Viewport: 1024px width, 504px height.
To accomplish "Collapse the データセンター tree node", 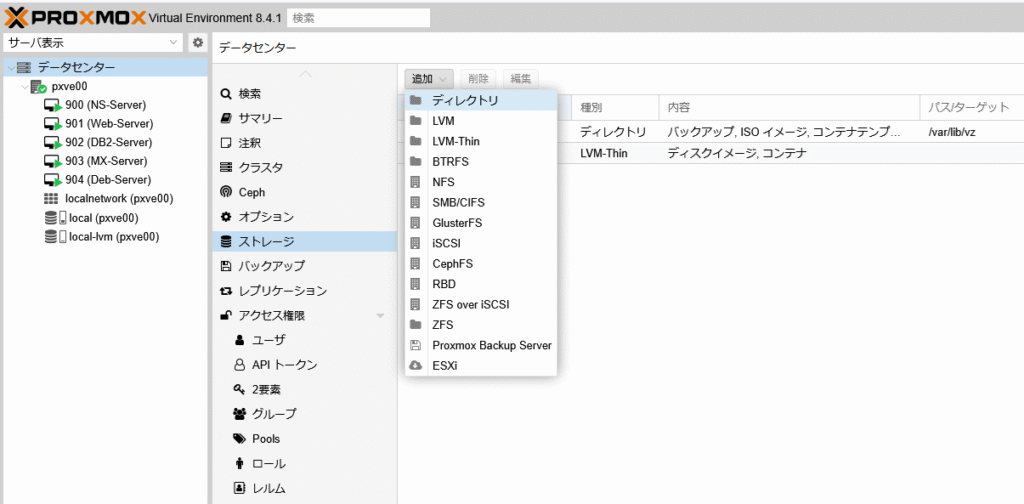I will (10, 67).
